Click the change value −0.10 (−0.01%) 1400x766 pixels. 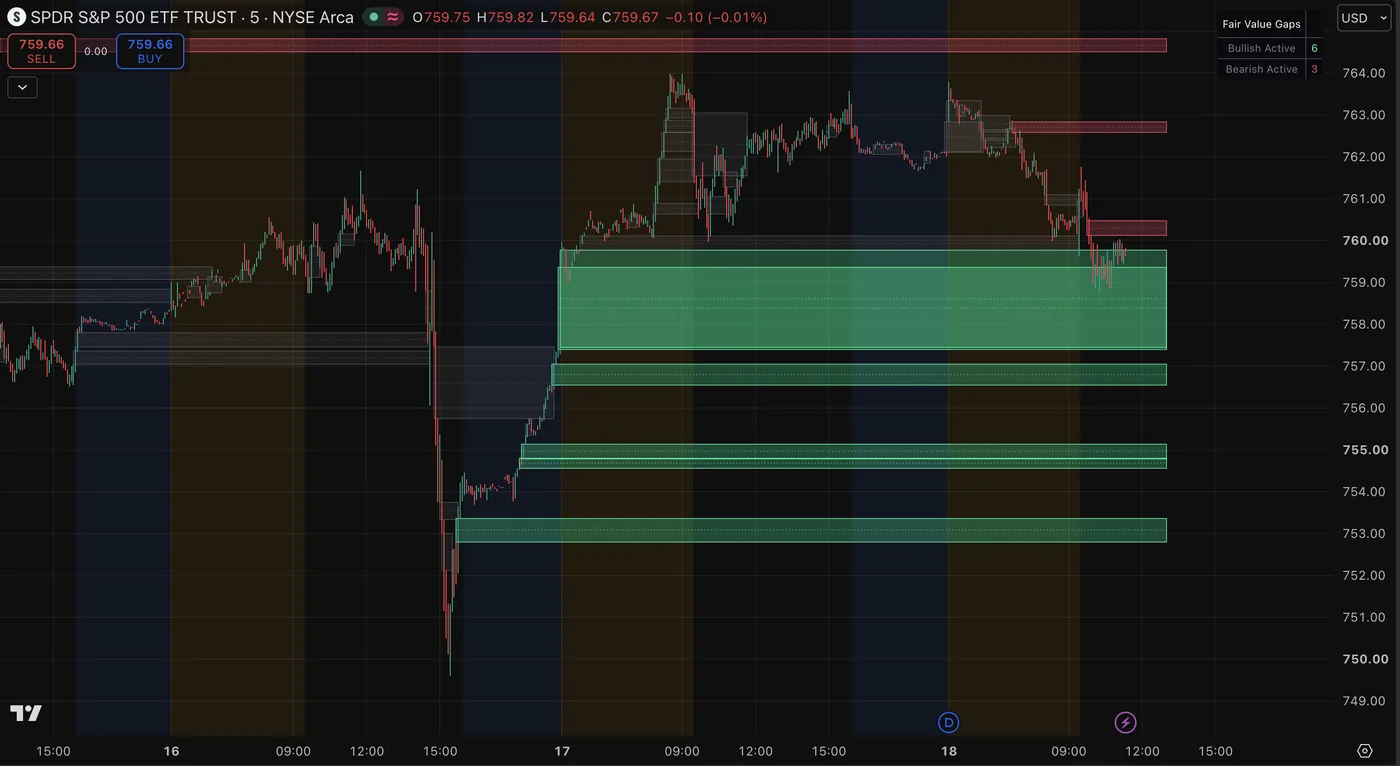point(716,17)
